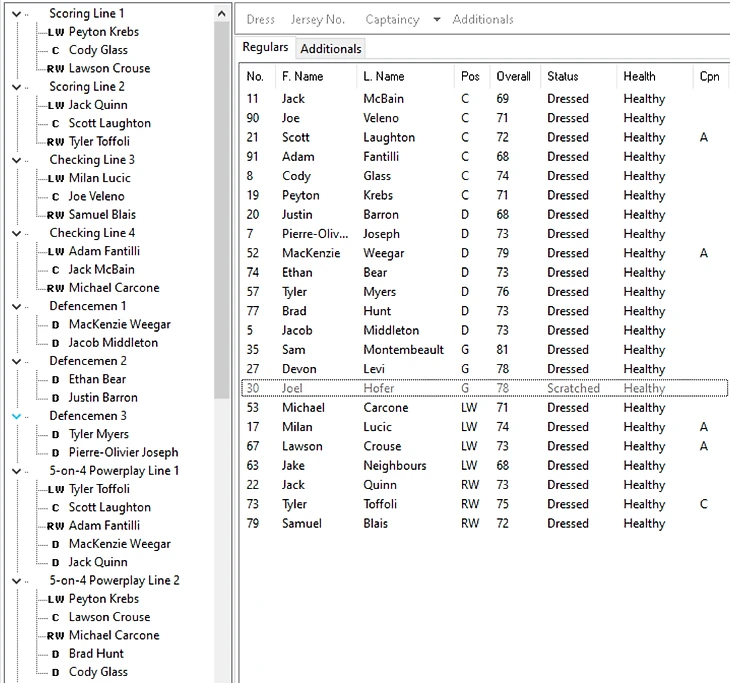Select Scott Laughton in Scoring Line 2
Screen dimensions: 730x683
110,123
